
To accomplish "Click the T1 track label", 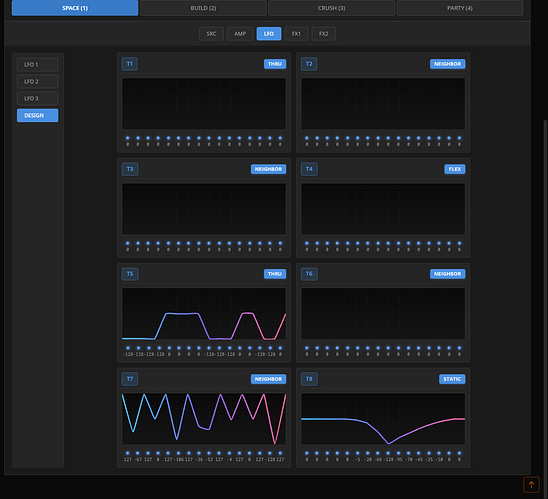I will tap(130, 64).
